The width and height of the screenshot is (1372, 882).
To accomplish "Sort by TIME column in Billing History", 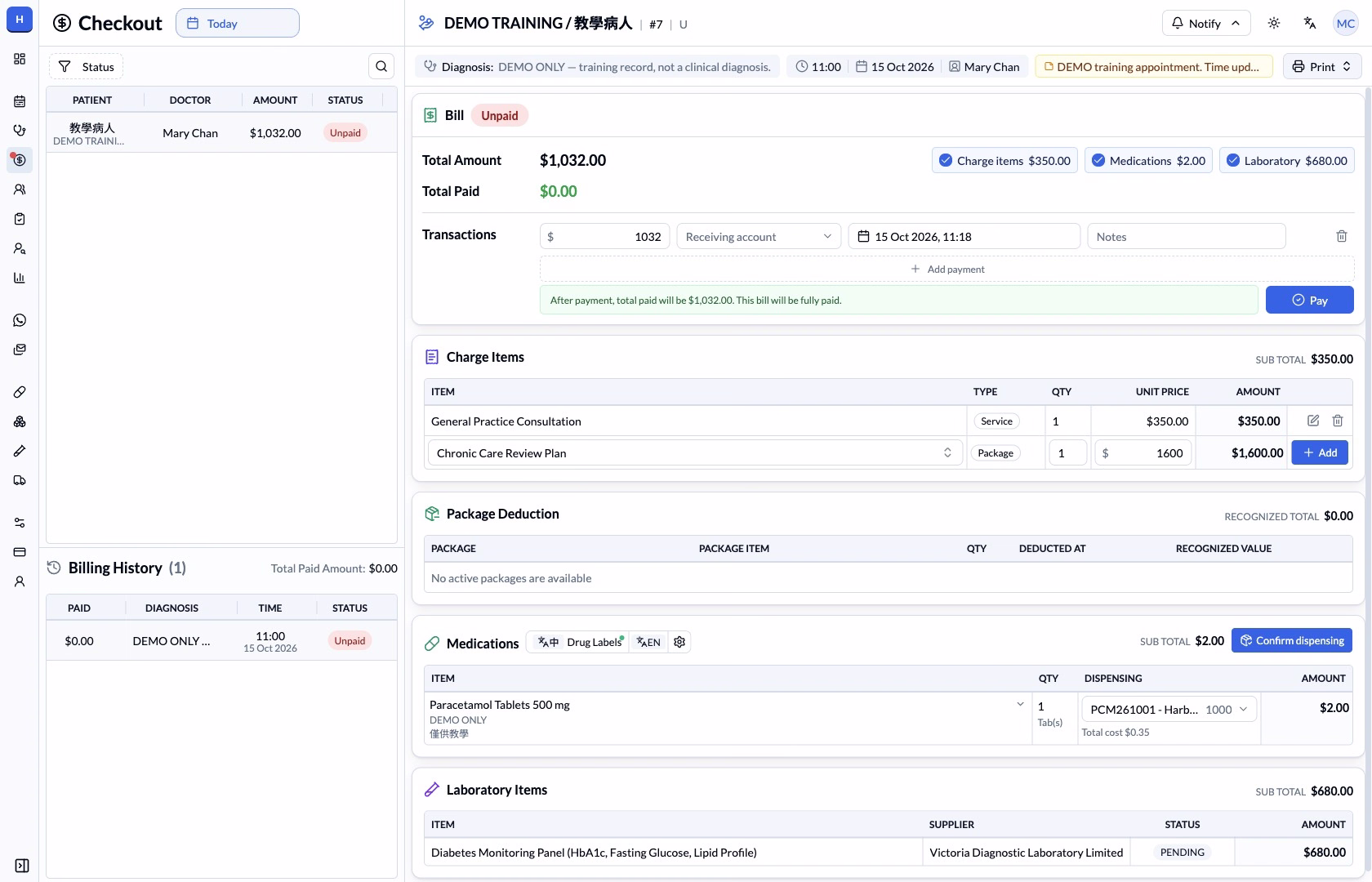I will 270,608.
